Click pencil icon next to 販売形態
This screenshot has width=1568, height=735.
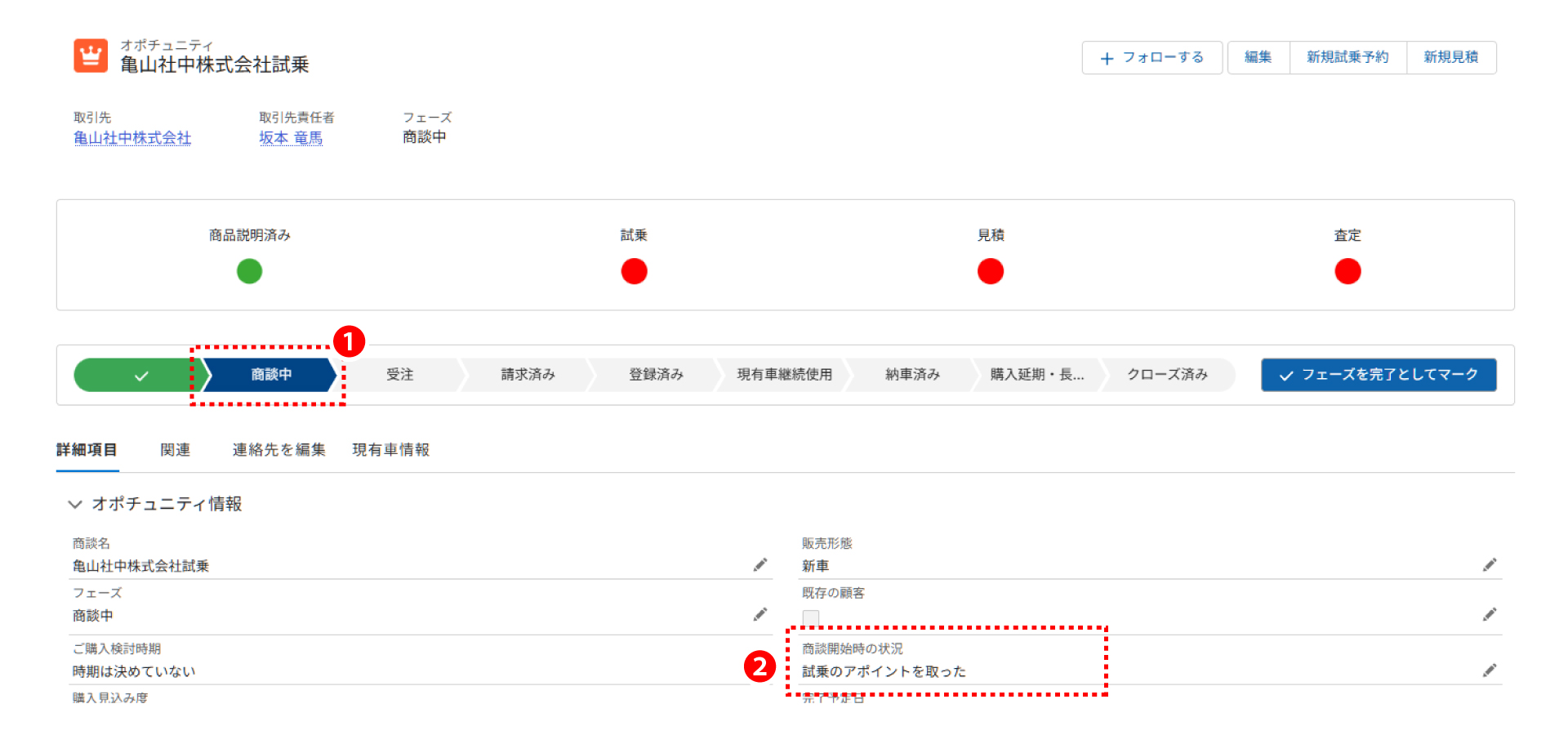(1490, 565)
